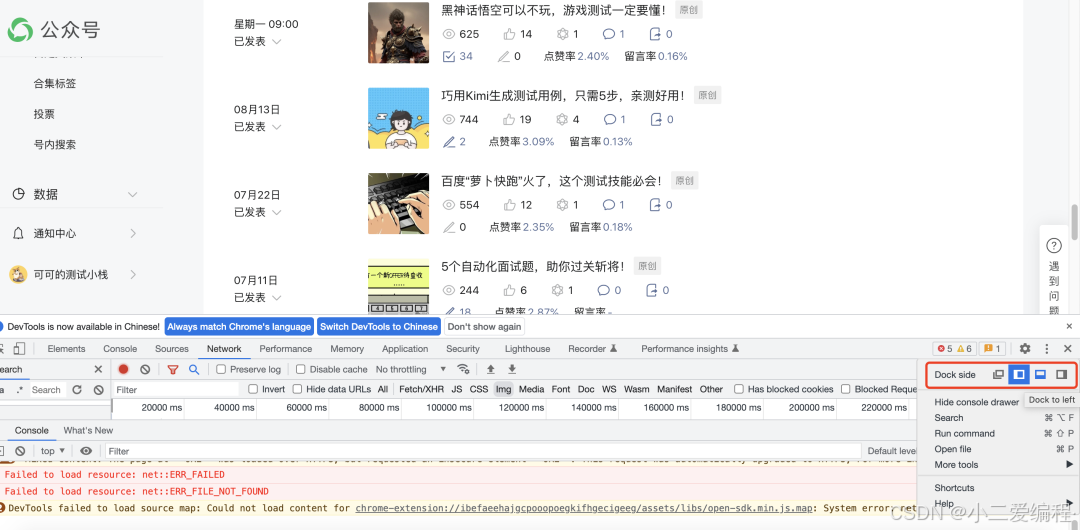This screenshot has width=1080, height=530.
Task: Check Has blocked cookies checkbox
Action: coord(739,389)
